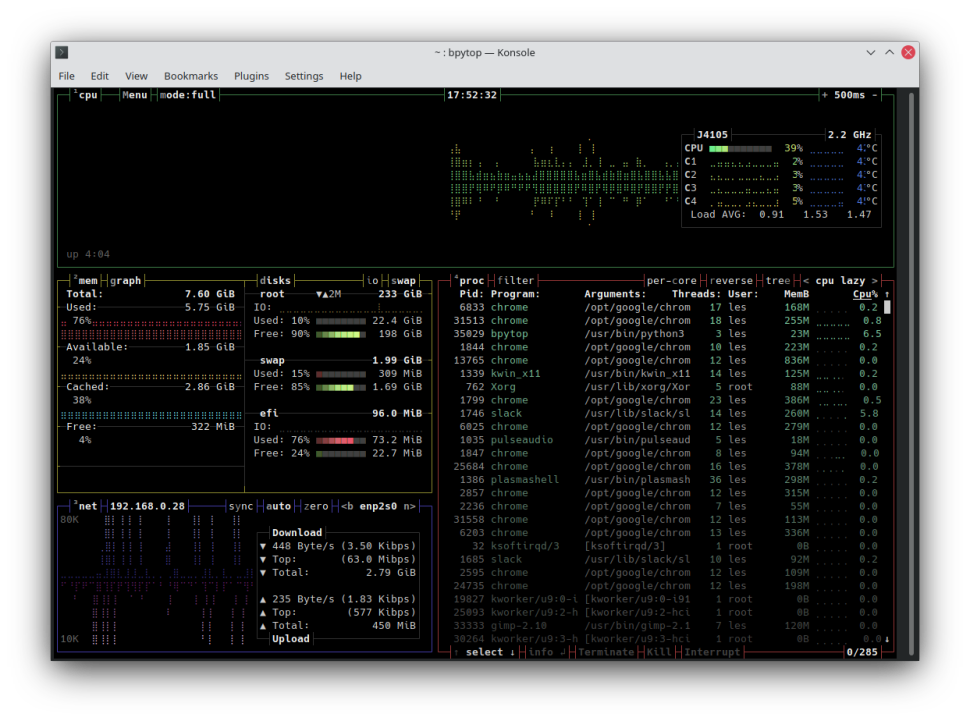Toggle the disks panel

tap(275, 280)
